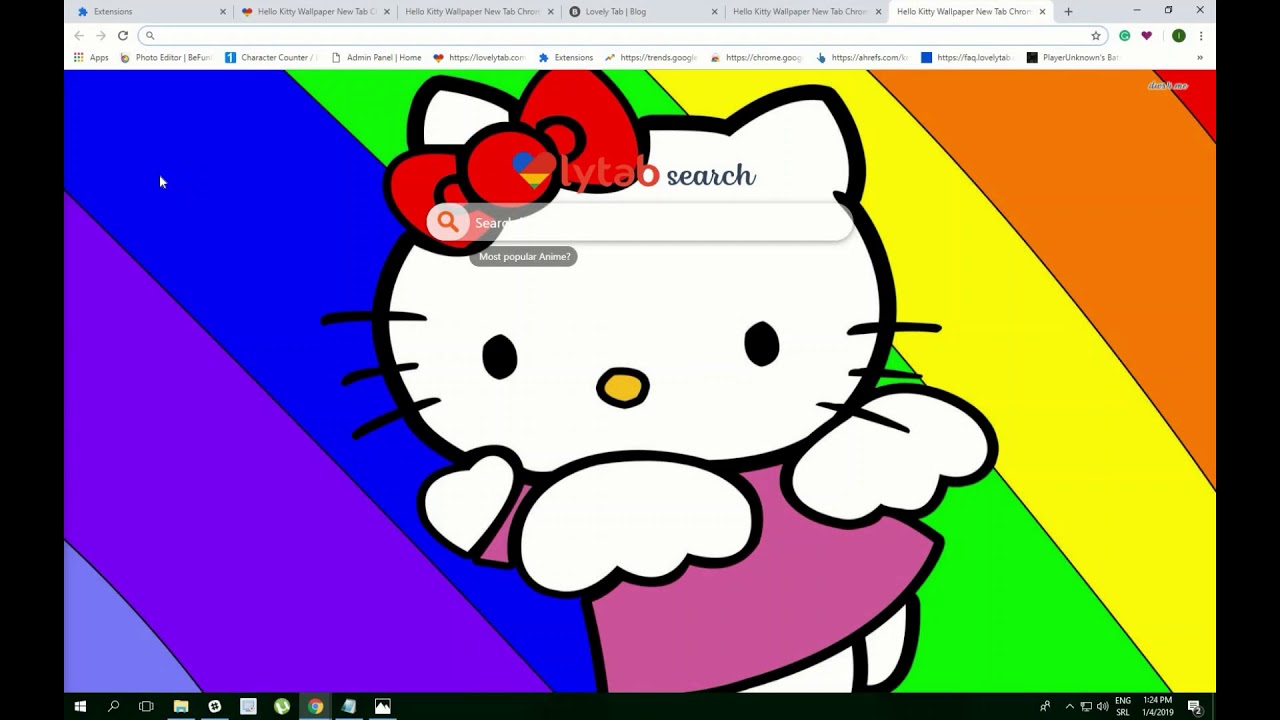Open Windows taskbar search
The height and width of the screenshot is (720, 1280).
pos(113,706)
